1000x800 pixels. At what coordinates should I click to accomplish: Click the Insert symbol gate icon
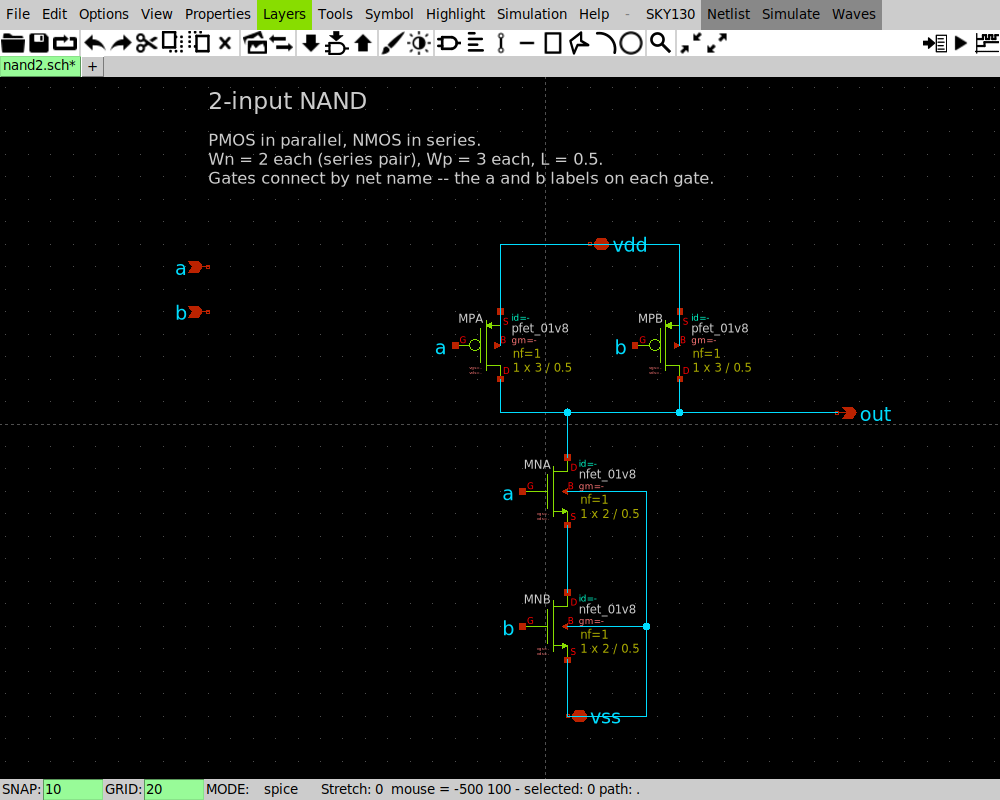pyautogui.click(x=449, y=43)
